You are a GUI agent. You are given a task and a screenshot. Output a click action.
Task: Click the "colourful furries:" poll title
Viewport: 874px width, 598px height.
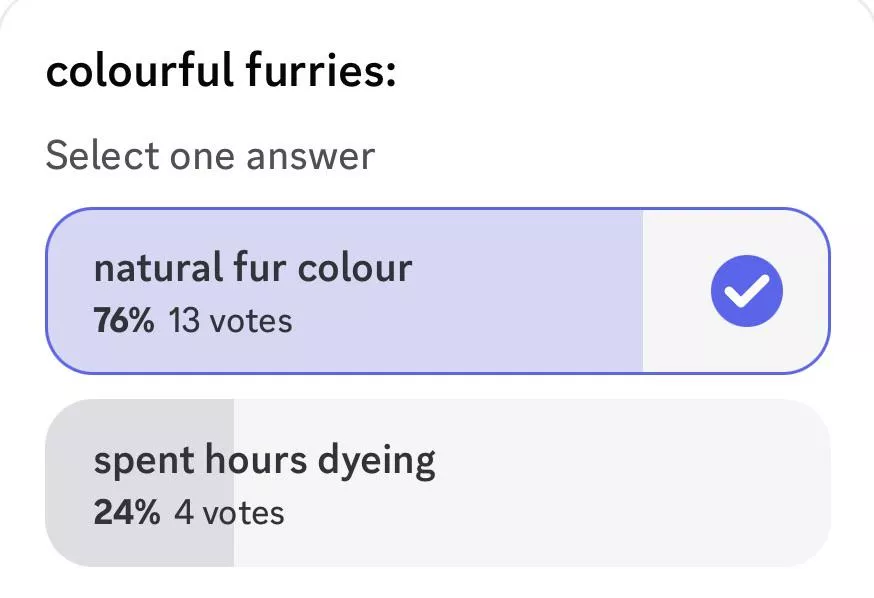click(221, 73)
